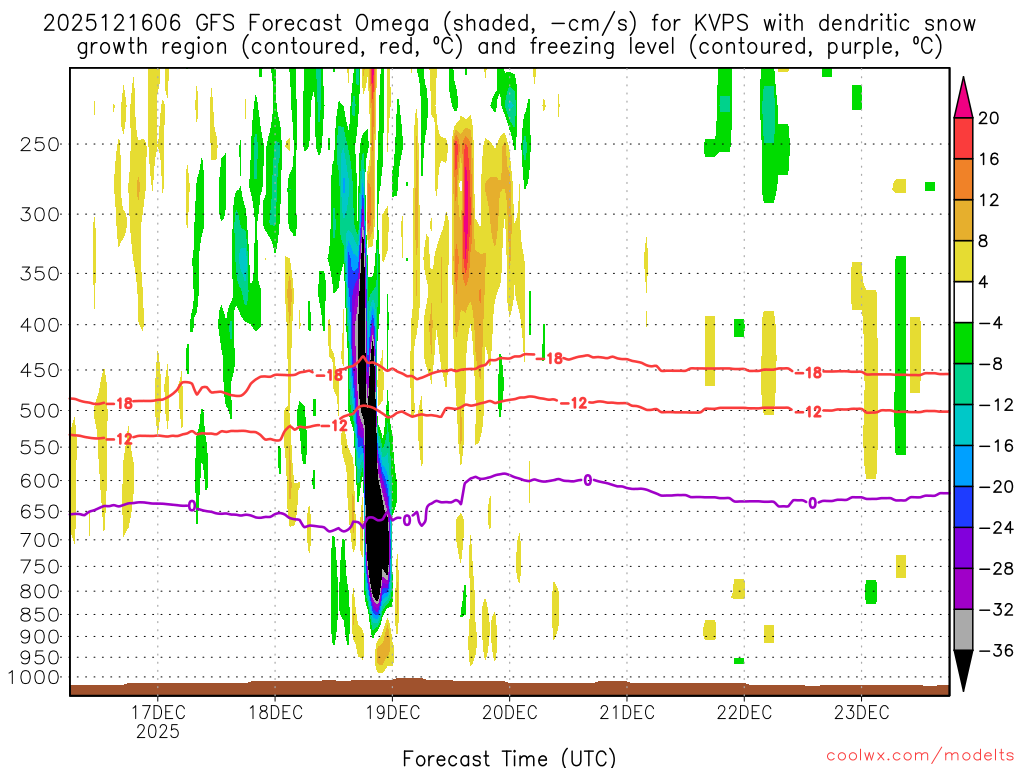
Task: Click the black arrow below the colorbar
Action: 964,670
